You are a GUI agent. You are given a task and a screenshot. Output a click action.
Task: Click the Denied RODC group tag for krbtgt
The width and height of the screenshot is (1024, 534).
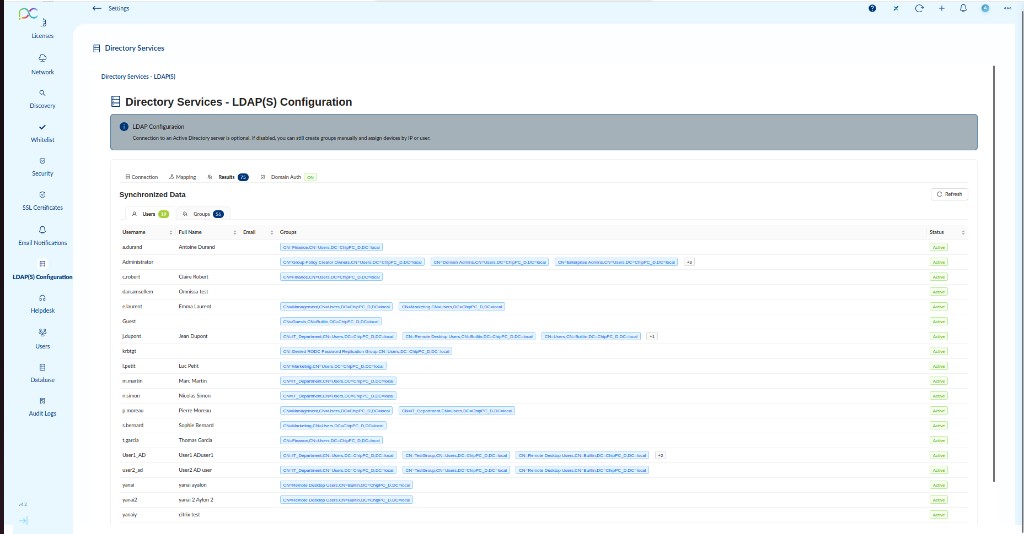tap(366, 351)
